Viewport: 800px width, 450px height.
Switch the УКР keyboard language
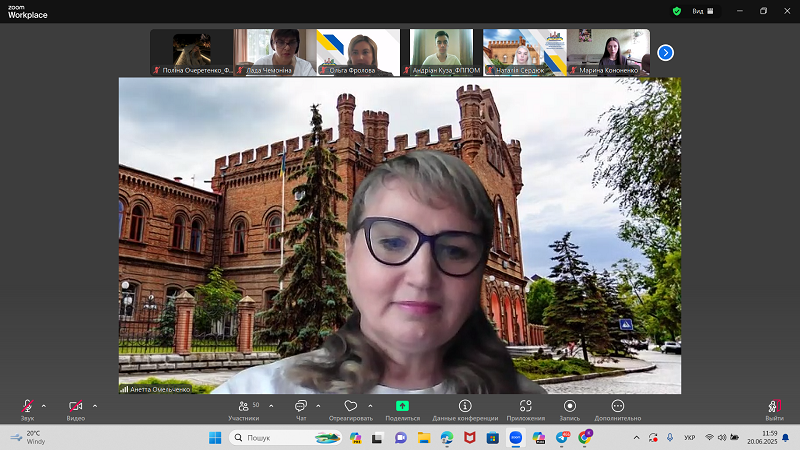click(690, 438)
